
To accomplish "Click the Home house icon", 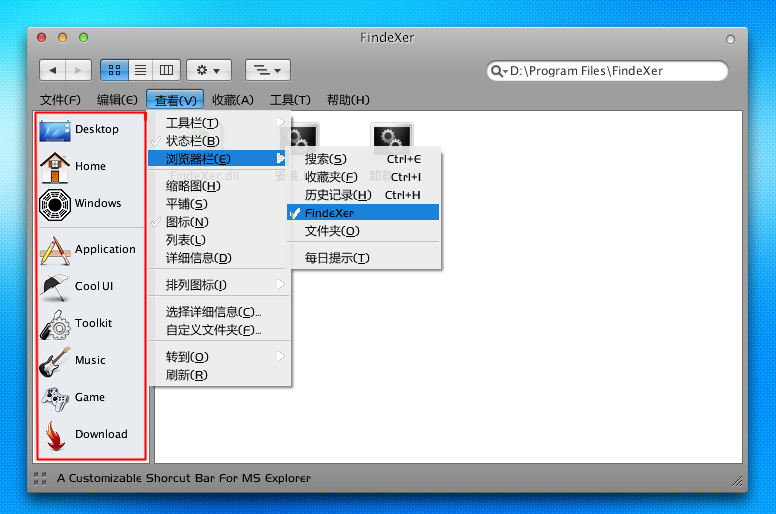I will pos(54,166).
